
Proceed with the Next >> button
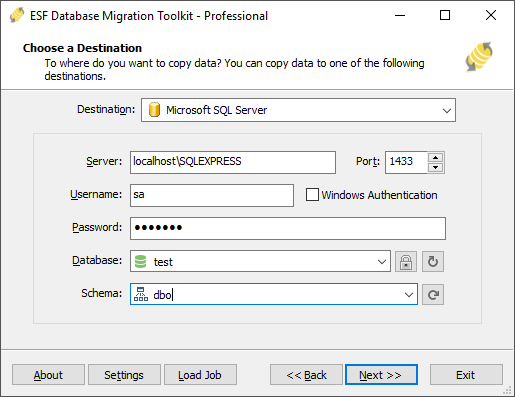381,375
